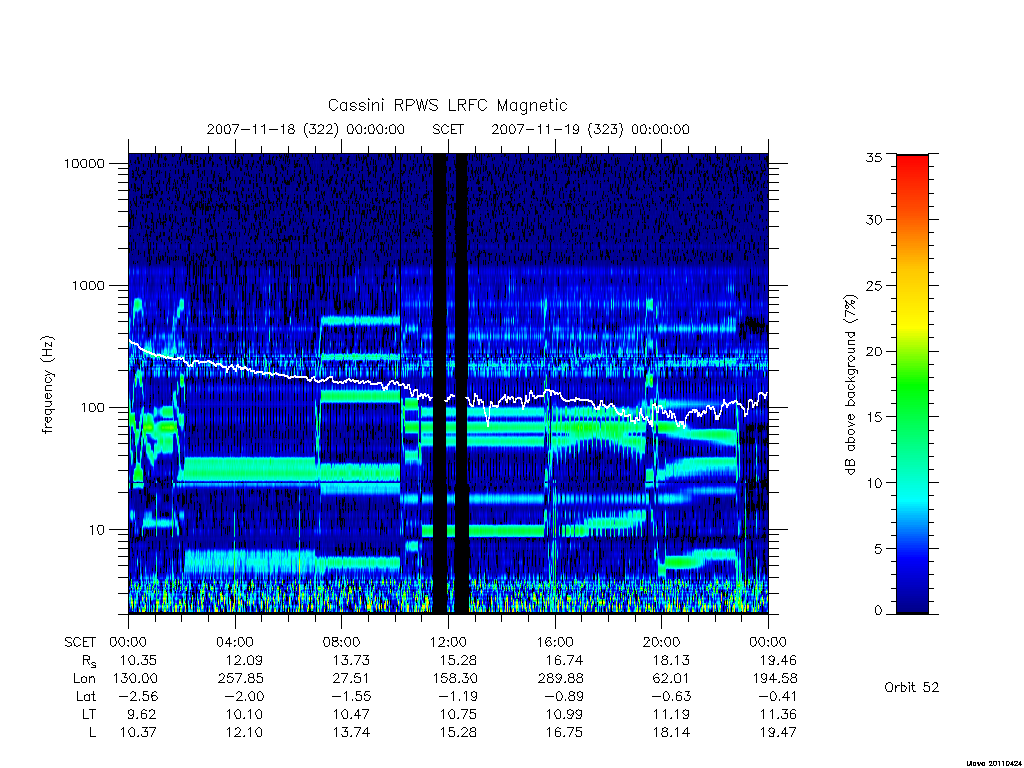Select start time 2007-11-18 (322) 00:00:00
Image resolution: width=1024 pixels, height=768 pixels.
pos(306,129)
